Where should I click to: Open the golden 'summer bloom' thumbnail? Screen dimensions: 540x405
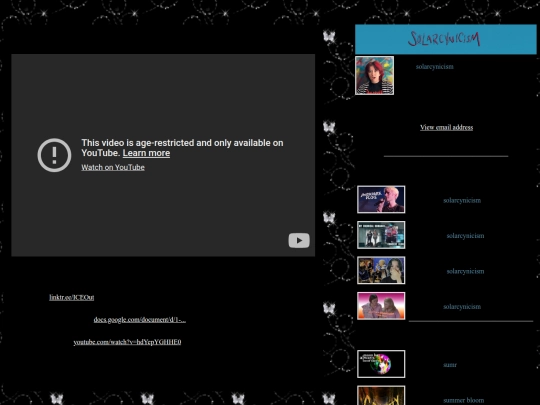pos(381,395)
